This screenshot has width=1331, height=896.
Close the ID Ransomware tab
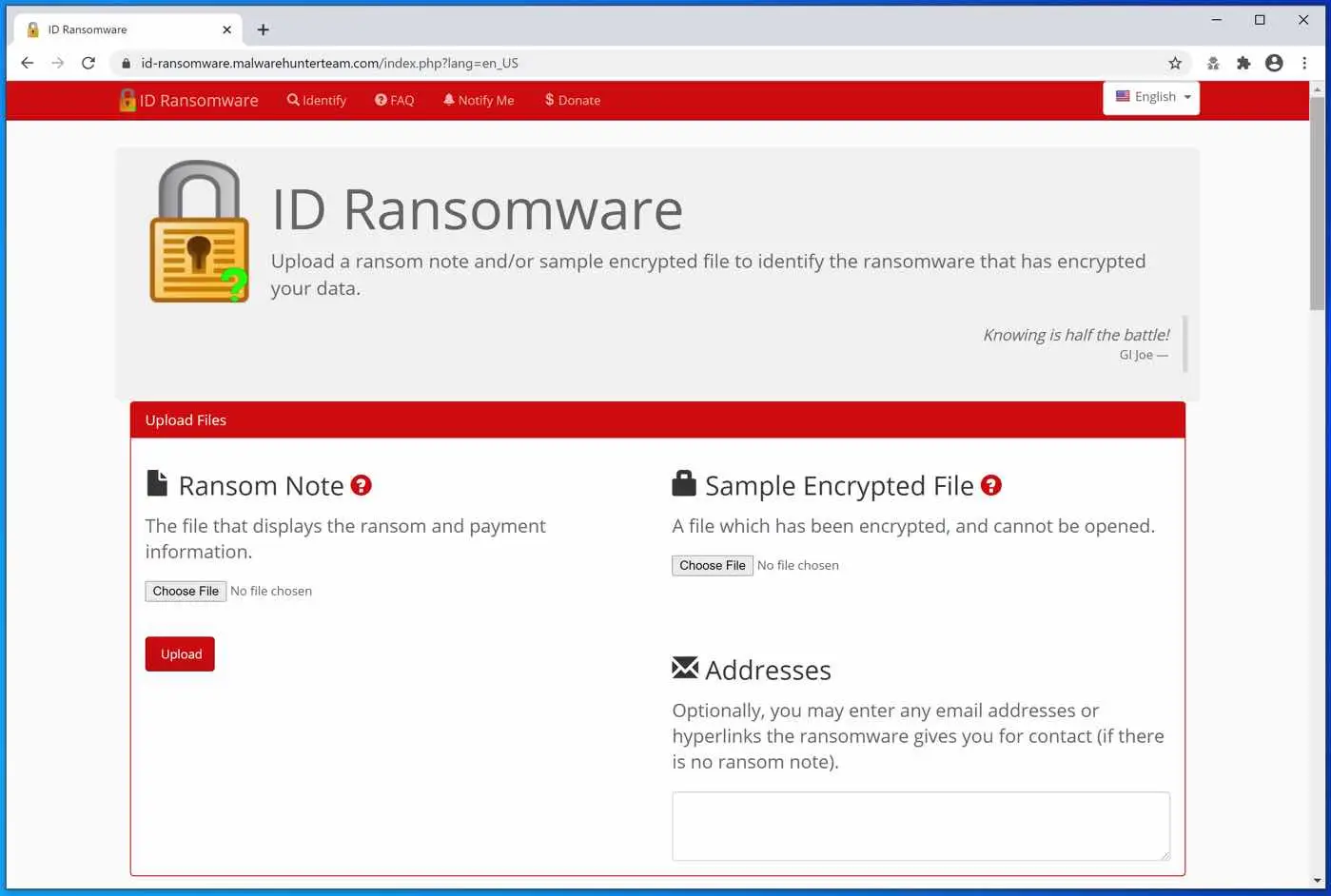(x=226, y=29)
